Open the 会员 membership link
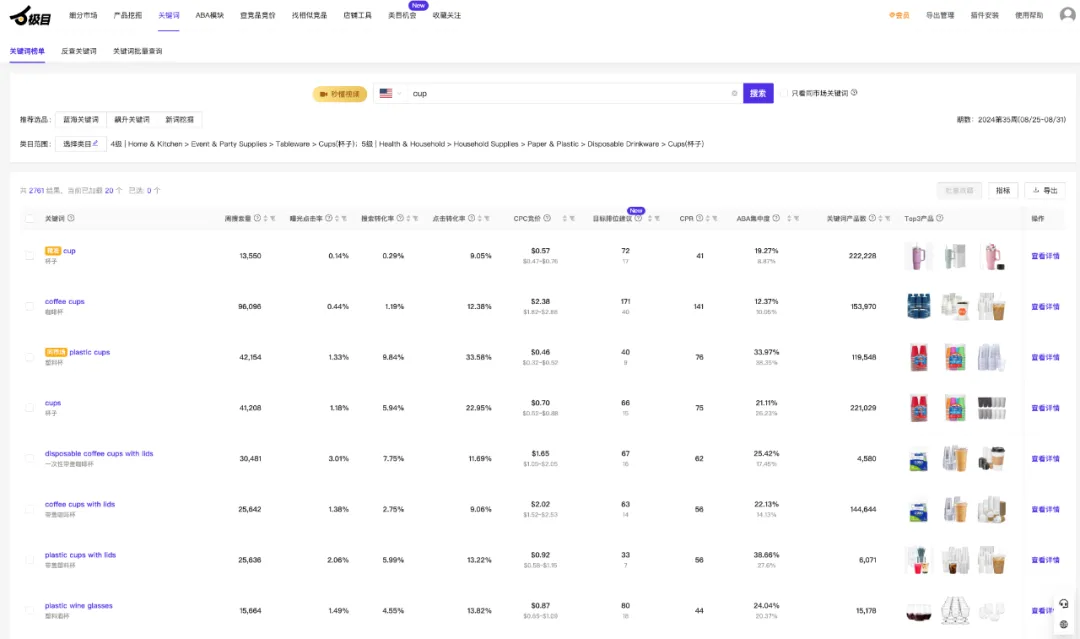Viewport: 1080px width, 639px height. click(899, 15)
